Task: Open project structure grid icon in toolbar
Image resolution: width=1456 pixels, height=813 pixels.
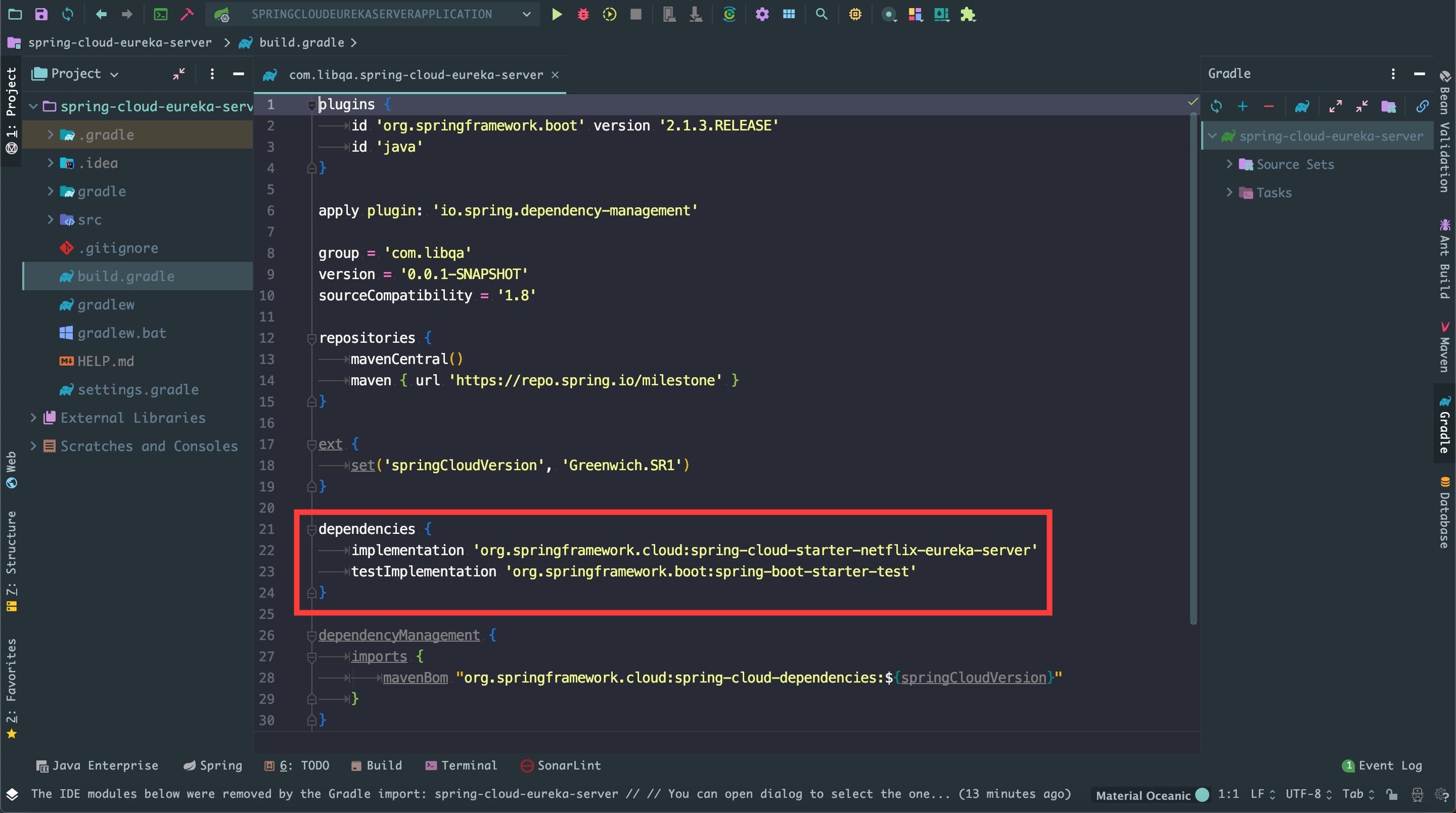Action: click(x=789, y=14)
